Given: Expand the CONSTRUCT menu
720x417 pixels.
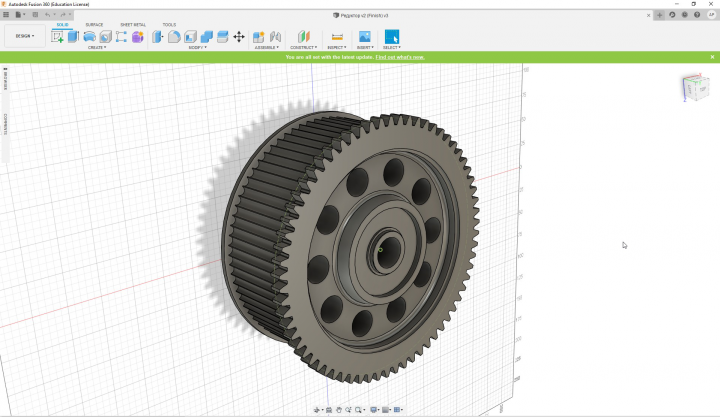Looking at the screenshot, I should (304, 47).
